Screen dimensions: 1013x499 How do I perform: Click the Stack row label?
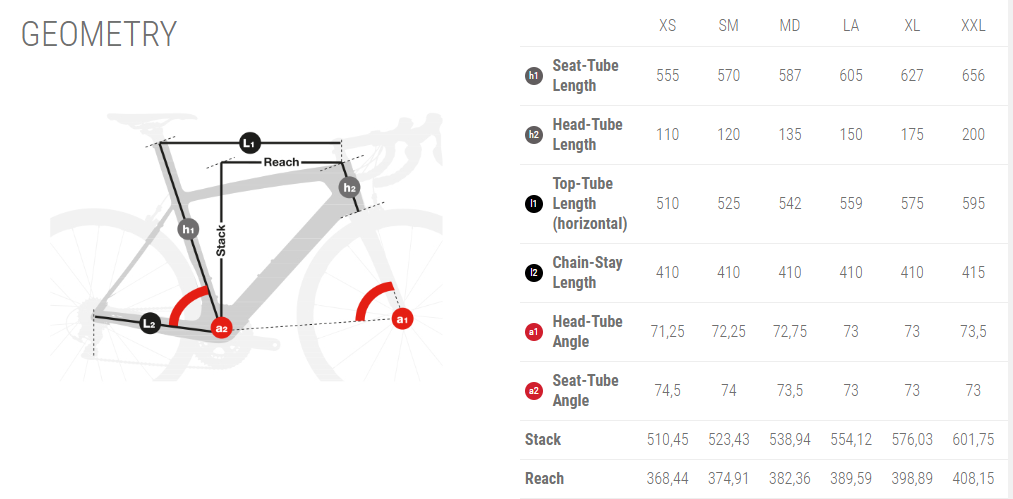click(543, 439)
